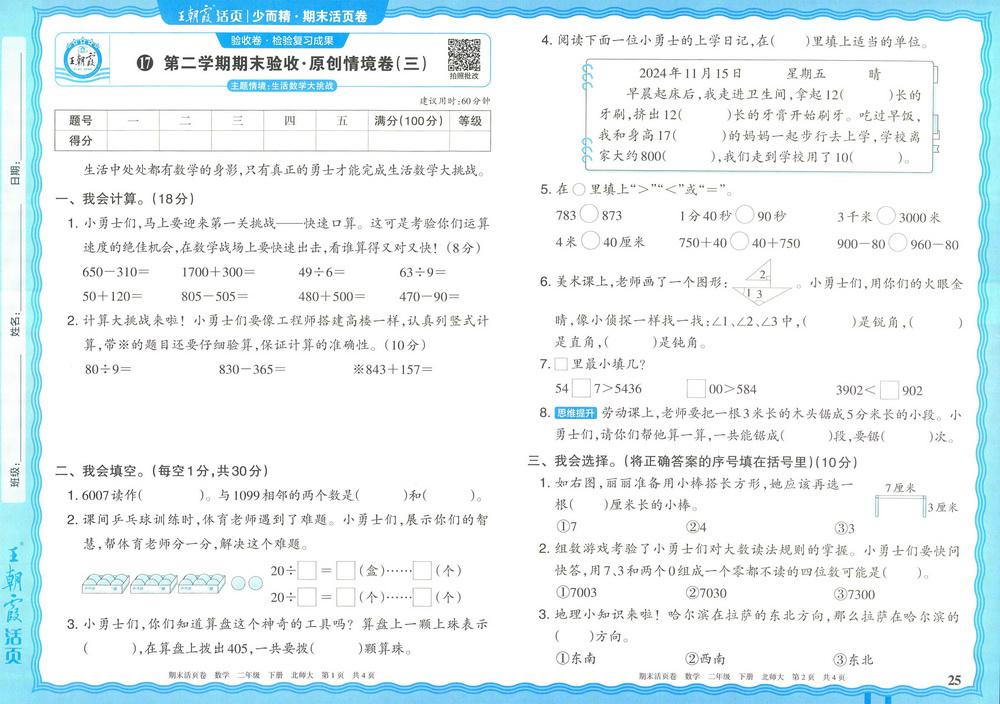The width and height of the screenshot is (1000, 704).
Task: Click the 得分 cell in the score table
Action: tap(81, 140)
